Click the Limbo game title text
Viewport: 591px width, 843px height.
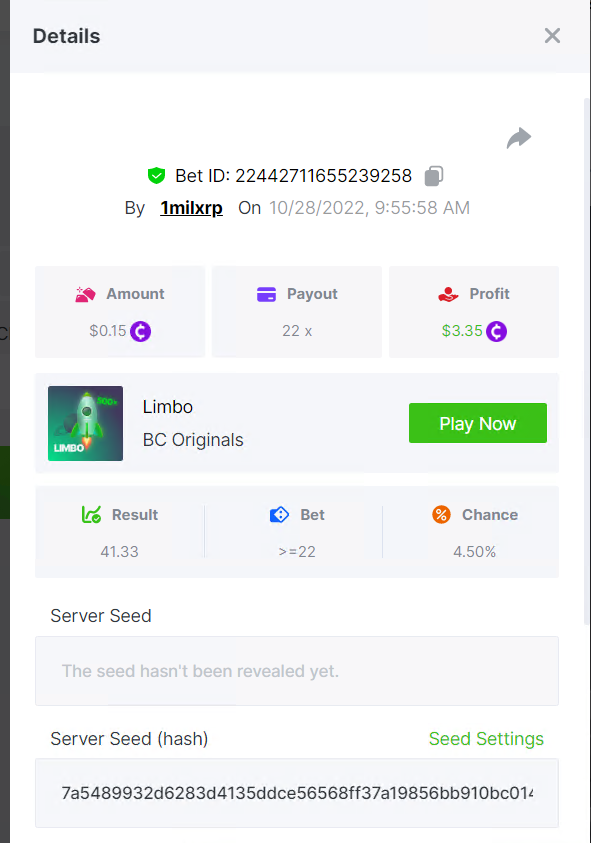pyautogui.click(x=168, y=407)
